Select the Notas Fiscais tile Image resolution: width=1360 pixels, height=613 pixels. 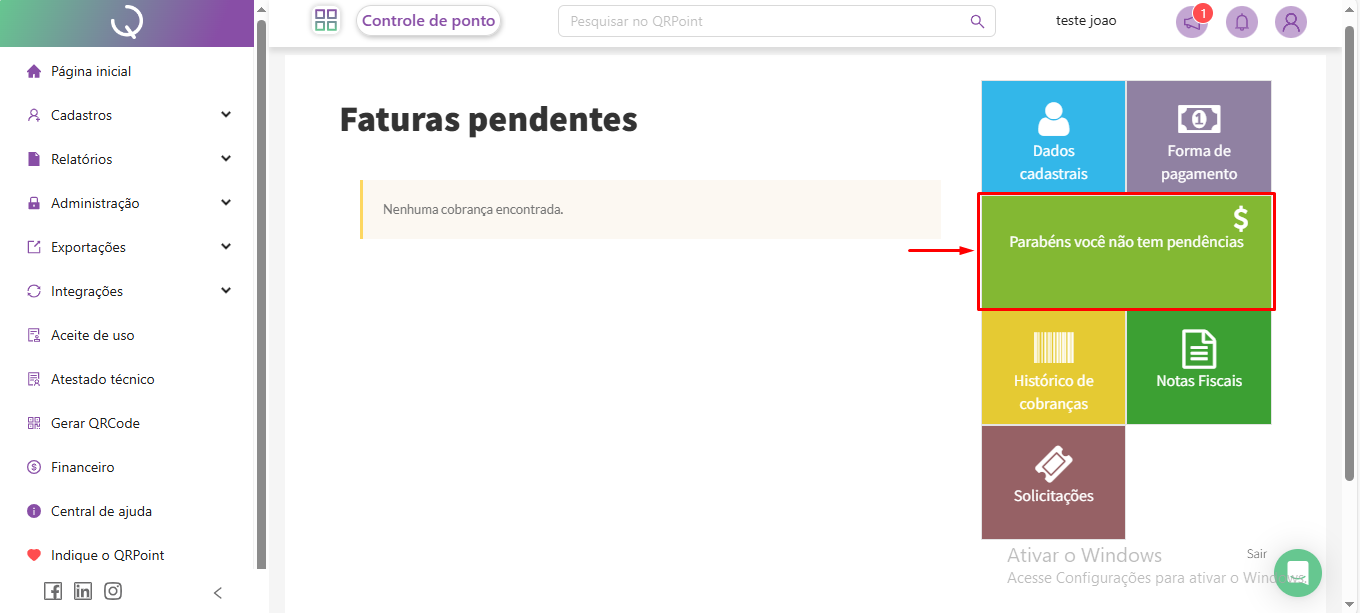click(x=1199, y=368)
